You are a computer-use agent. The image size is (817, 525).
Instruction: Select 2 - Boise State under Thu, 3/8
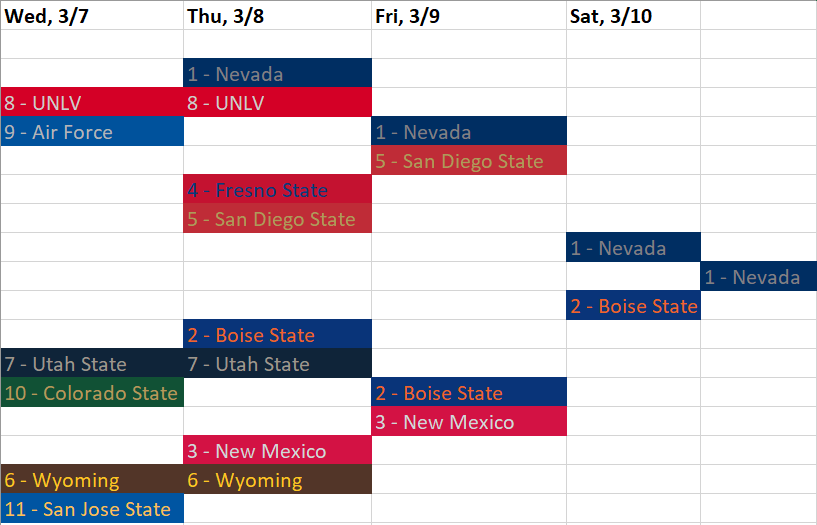[277, 335]
